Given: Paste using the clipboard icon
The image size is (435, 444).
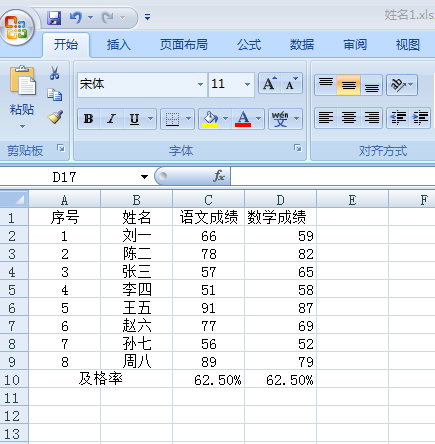Looking at the screenshot, I should click(22, 80).
